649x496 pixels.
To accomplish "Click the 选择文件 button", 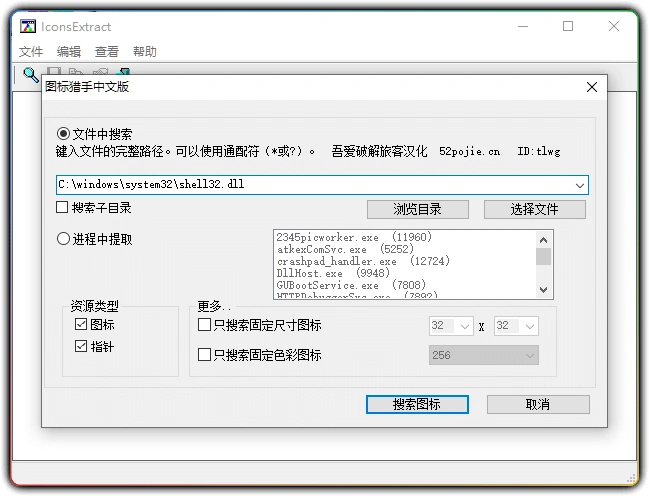I will 535,209.
